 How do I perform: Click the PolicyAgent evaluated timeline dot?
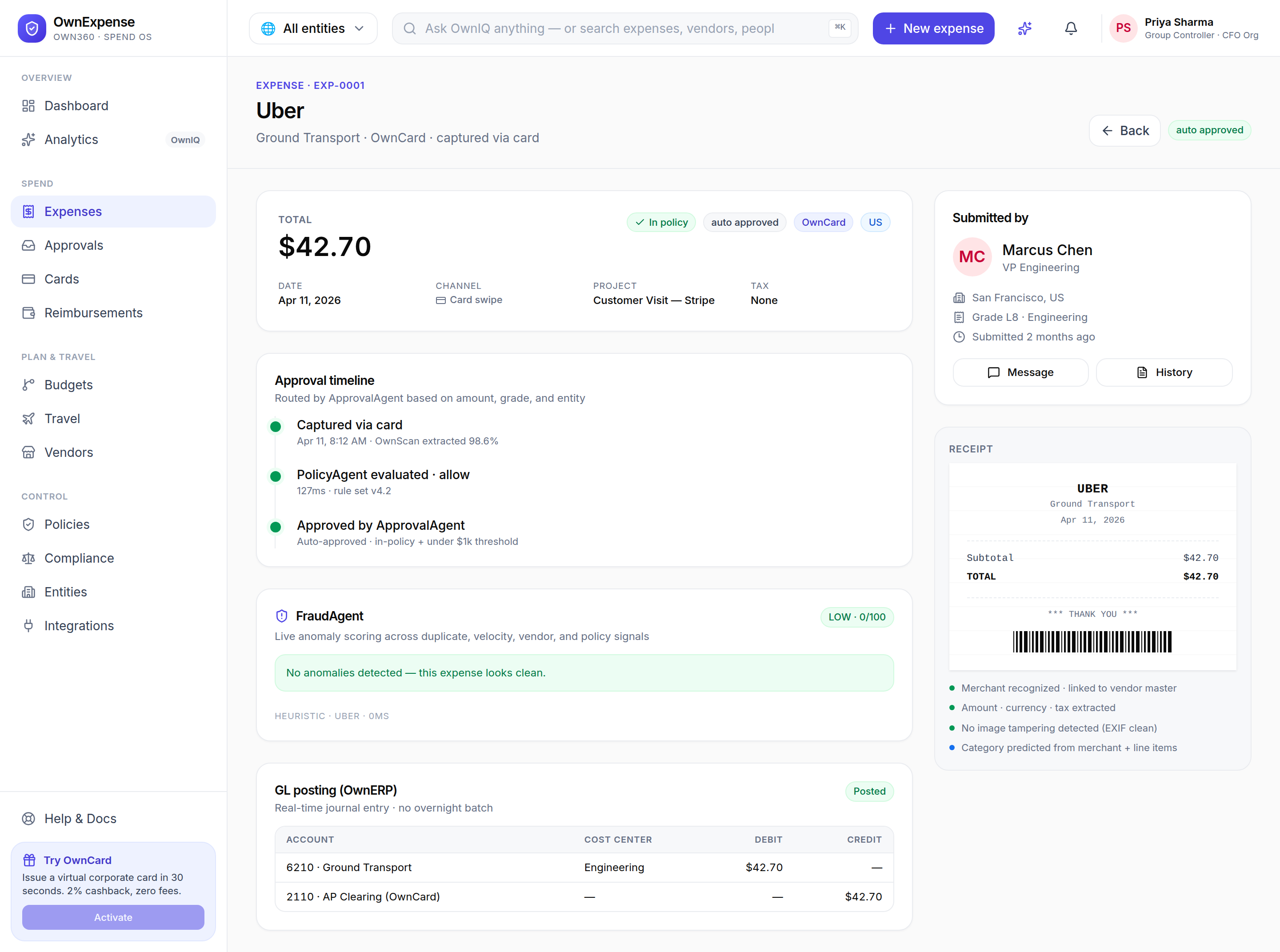276,476
